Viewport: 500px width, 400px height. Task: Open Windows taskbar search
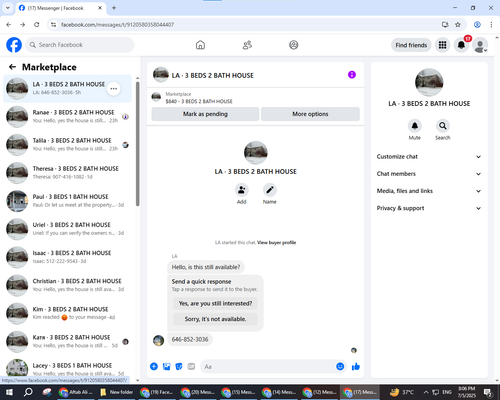[28, 392]
